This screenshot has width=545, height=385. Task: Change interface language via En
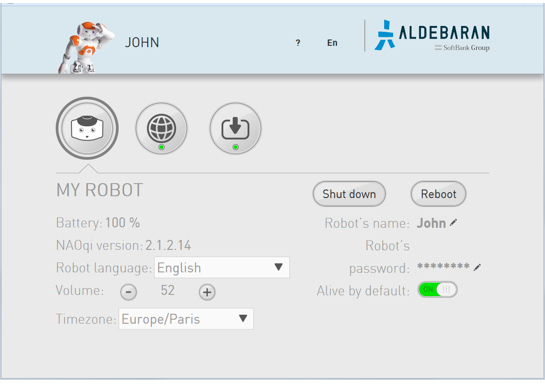tap(332, 43)
